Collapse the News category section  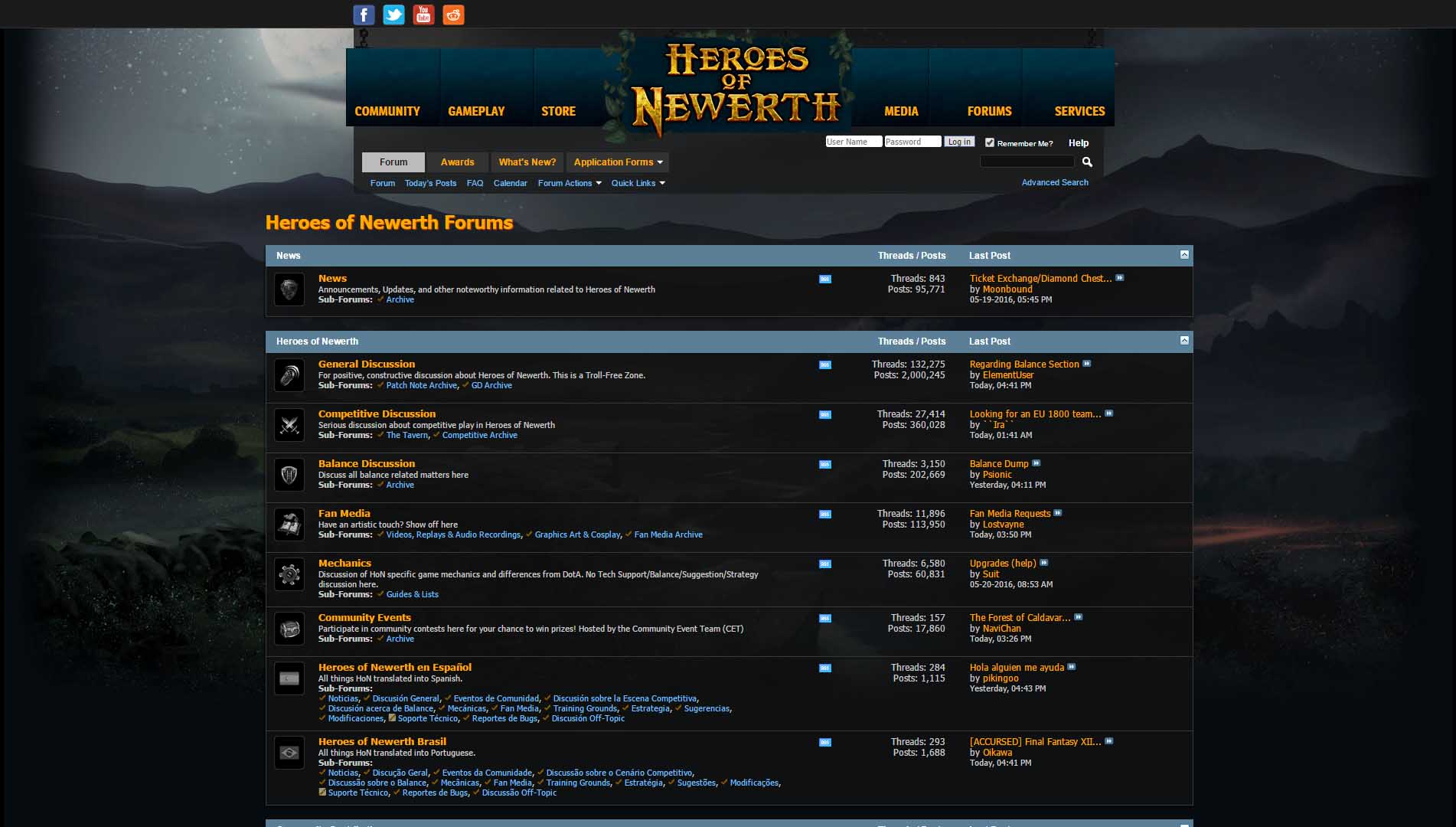click(x=1184, y=254)
